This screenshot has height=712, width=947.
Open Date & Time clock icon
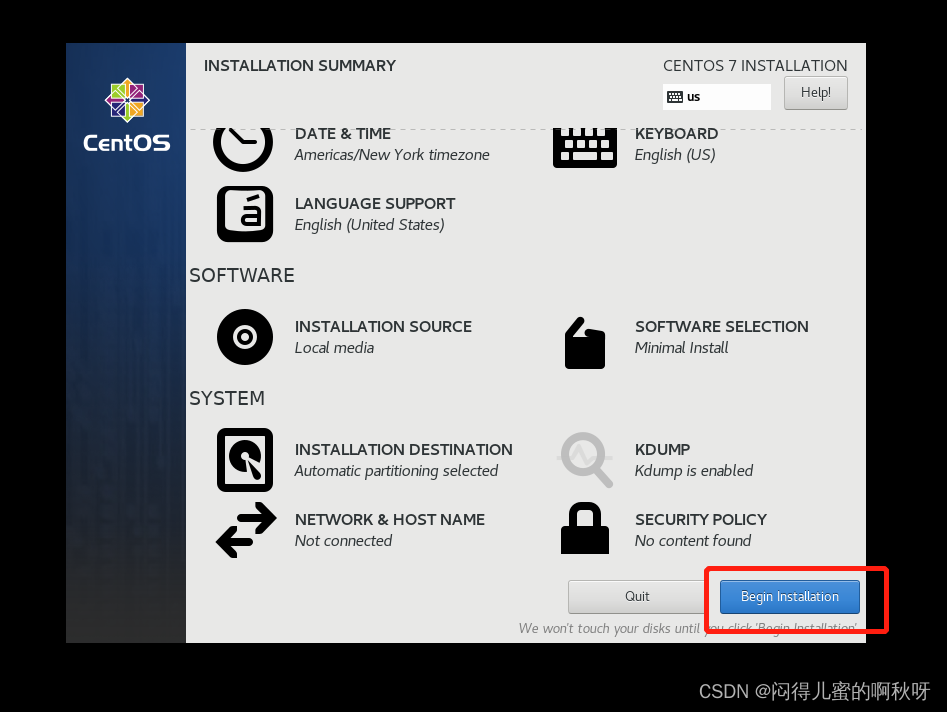243,149
